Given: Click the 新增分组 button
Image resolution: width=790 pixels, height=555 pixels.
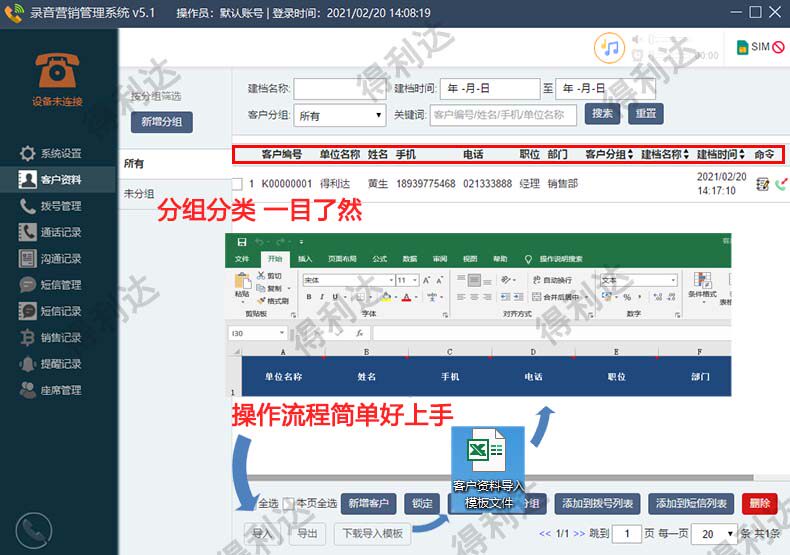Looking at the screenshot, I should click(x=162, y=122).
